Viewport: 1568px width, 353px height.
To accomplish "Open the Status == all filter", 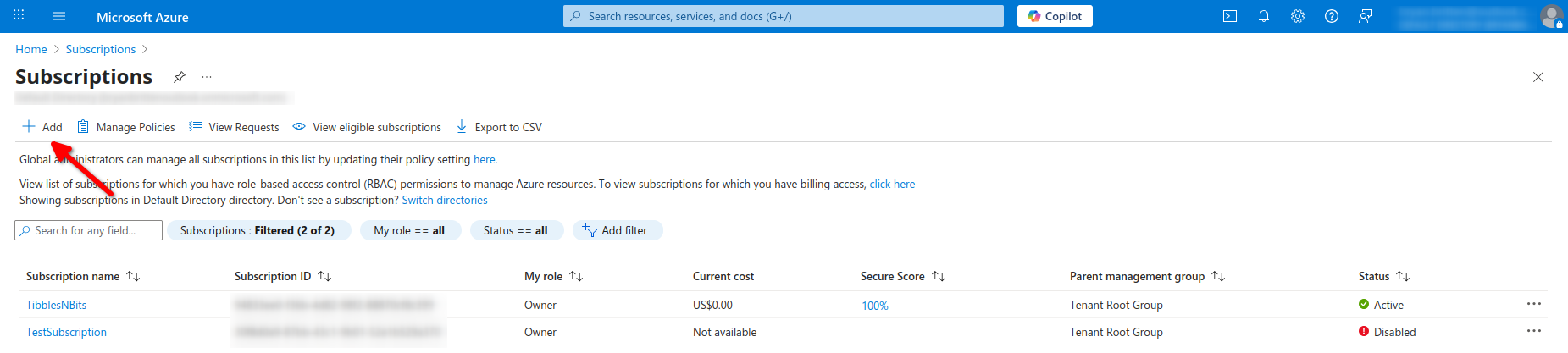I will pos(515,230).
